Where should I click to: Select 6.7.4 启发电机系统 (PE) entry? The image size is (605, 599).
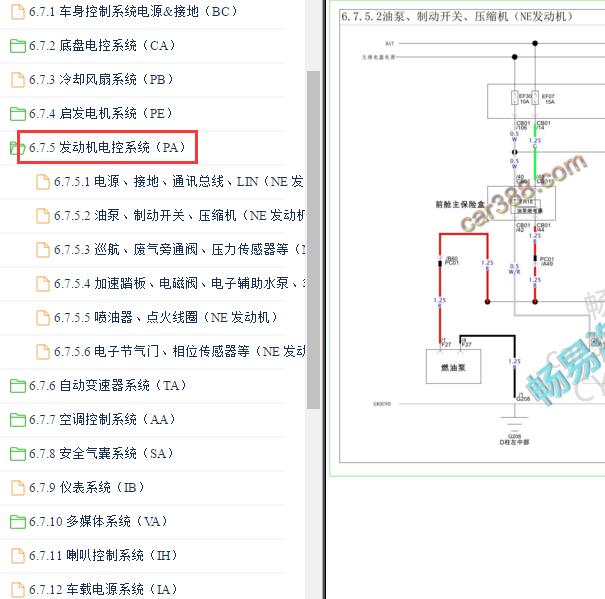coord(100,113)
